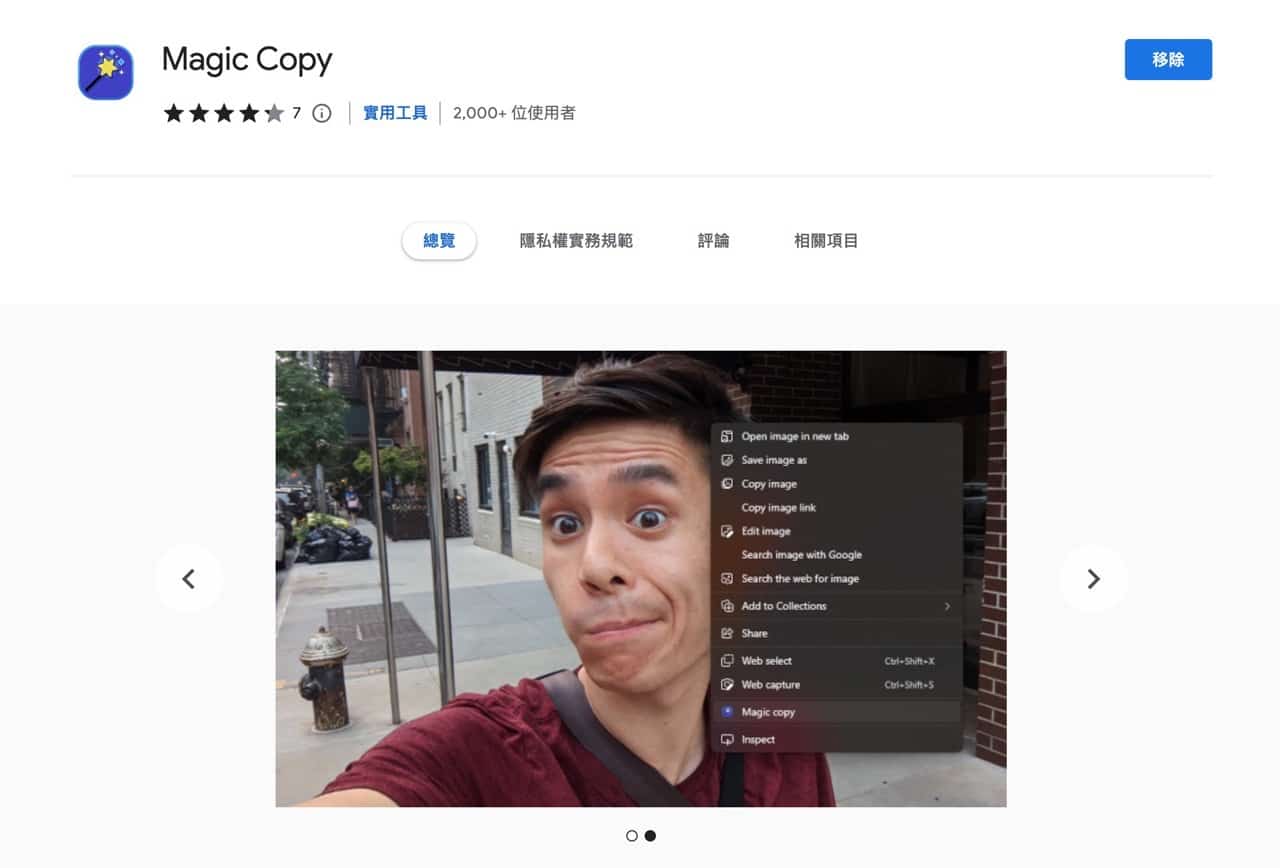Click the Share icon in the context menu
This screenshot has height=868, width=1280.
726,633
